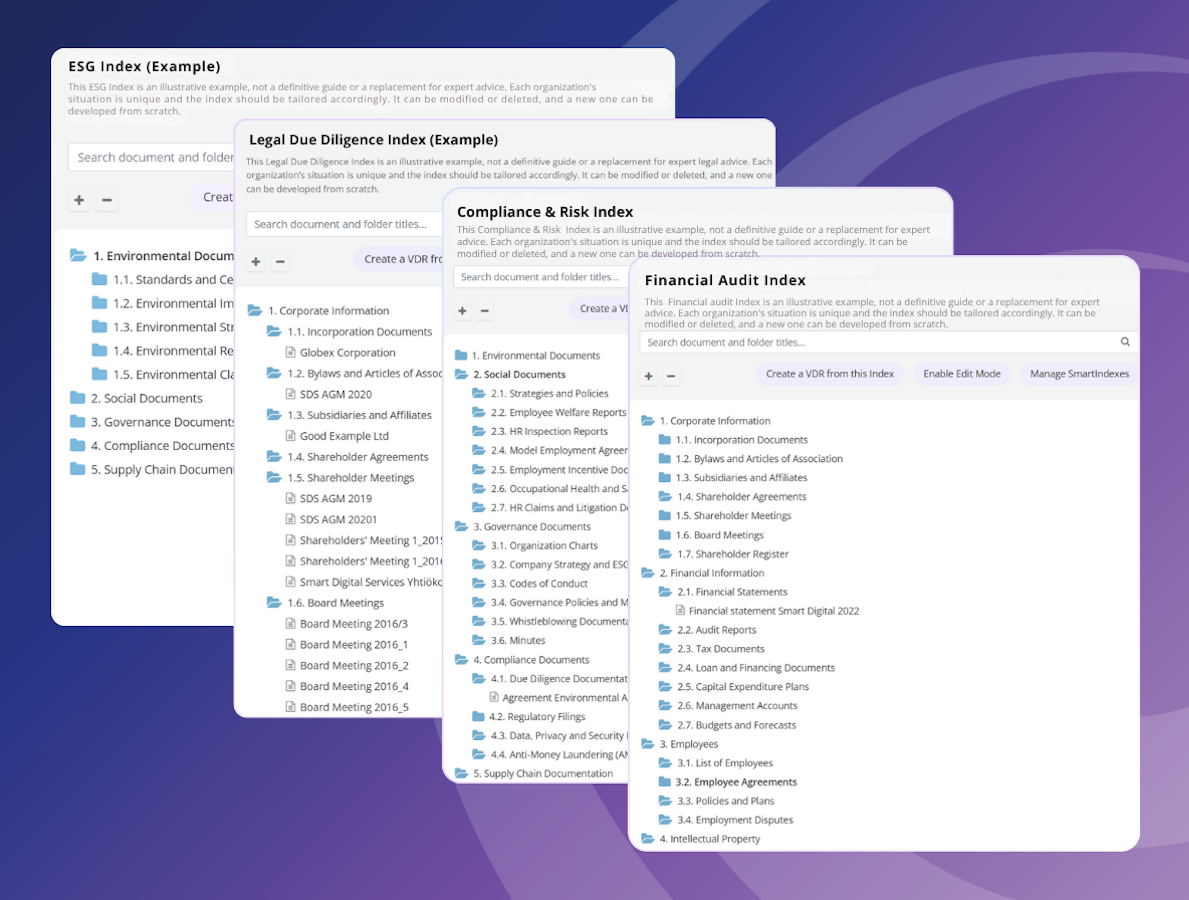1189x900 pixels.
Task: Select 3.2. Employee Agreements tree item
Action: [736, 782]
